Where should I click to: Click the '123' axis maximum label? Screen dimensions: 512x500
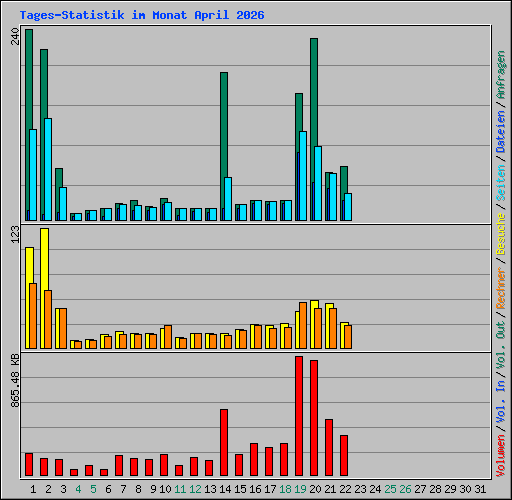point(15,234)
